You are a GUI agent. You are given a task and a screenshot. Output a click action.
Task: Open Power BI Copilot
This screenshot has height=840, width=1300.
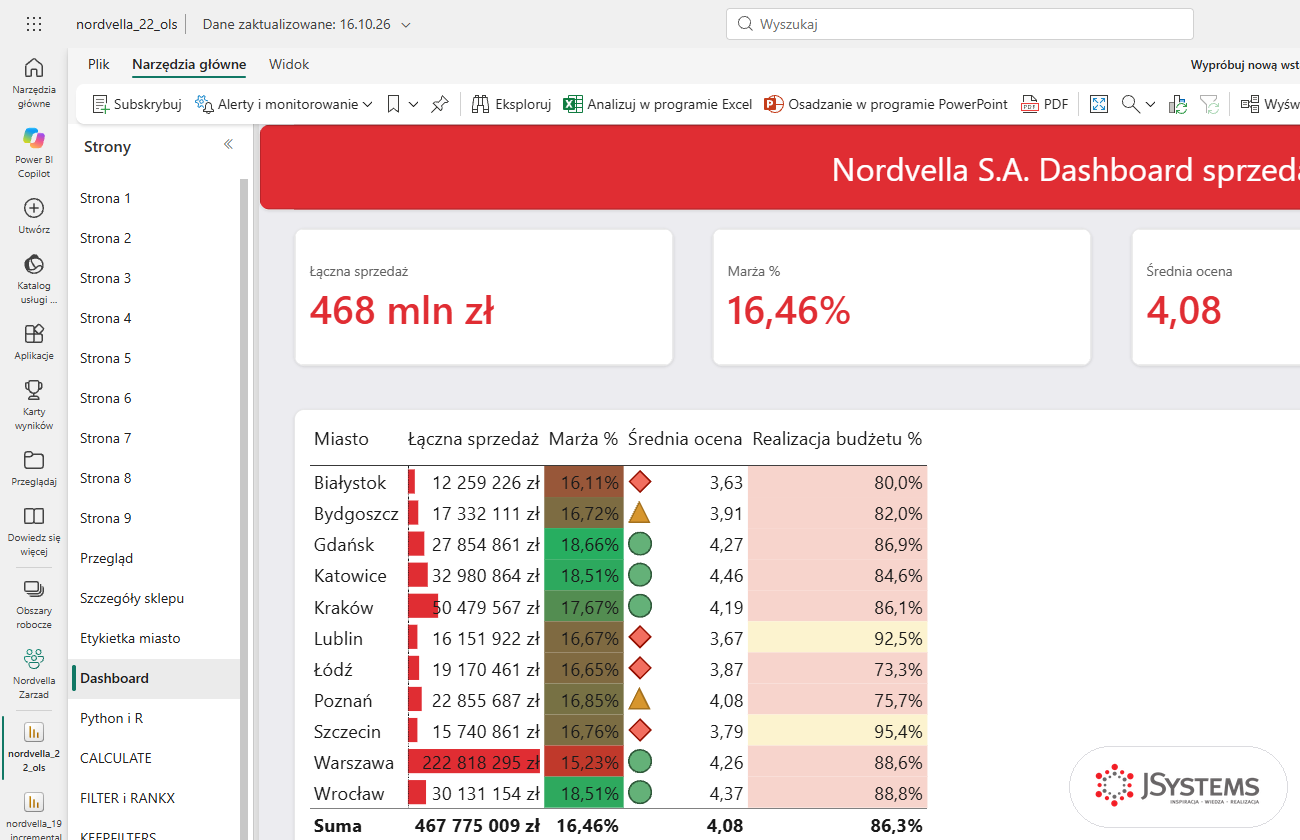pos(34,152)
